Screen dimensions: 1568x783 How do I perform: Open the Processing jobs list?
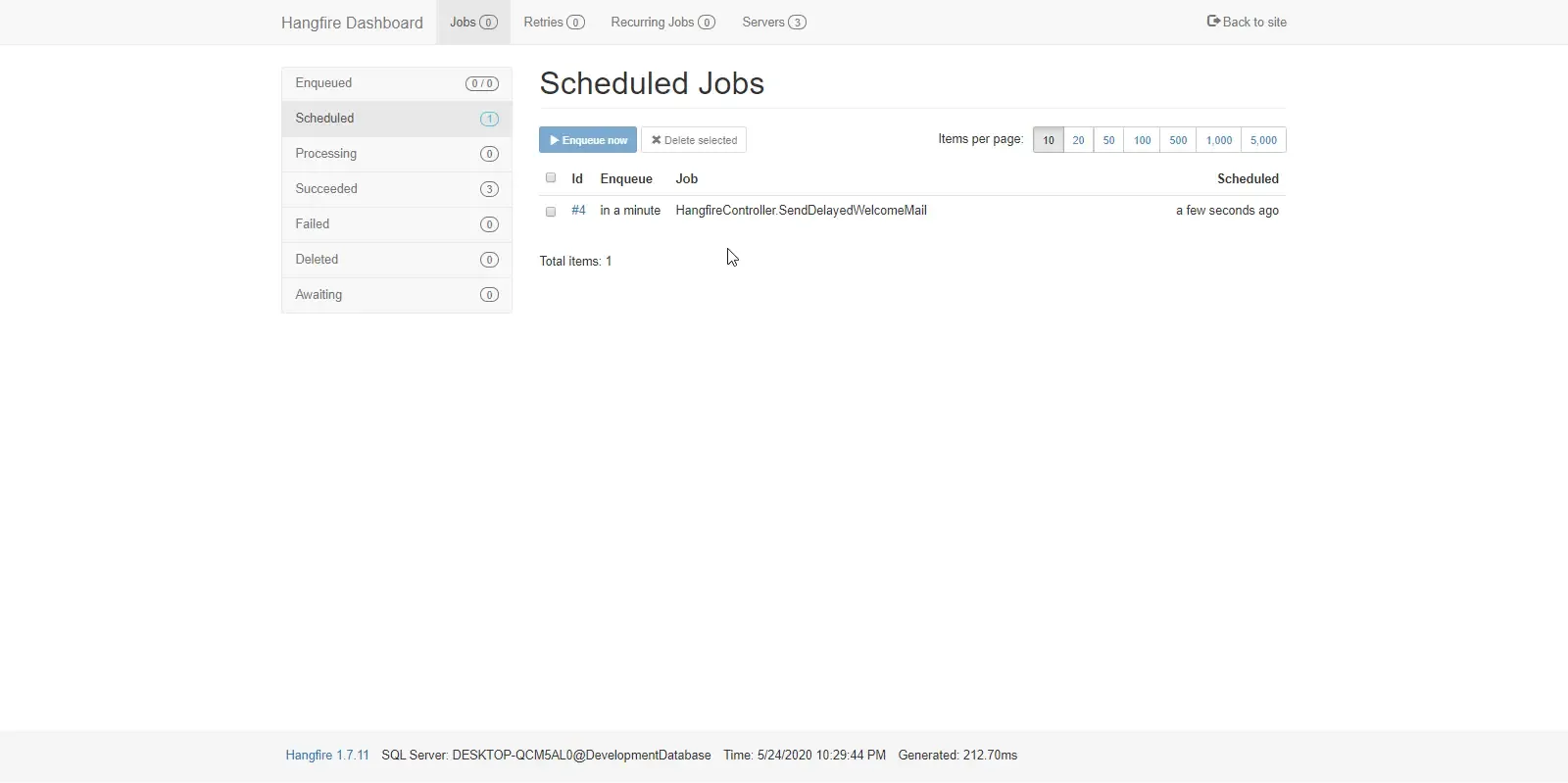click(x=396, y=154)
